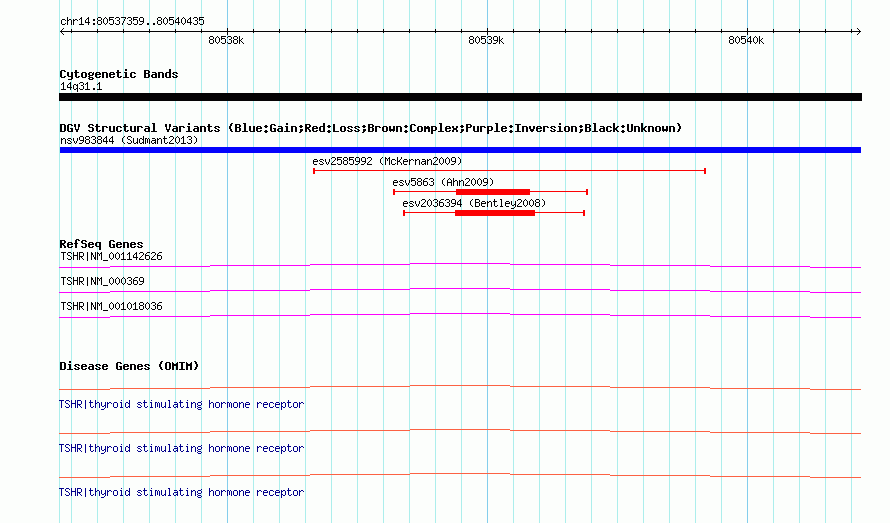Select the first orange OMIM gene line
Viewport: 890px width, 523px height.
(460, 387)
